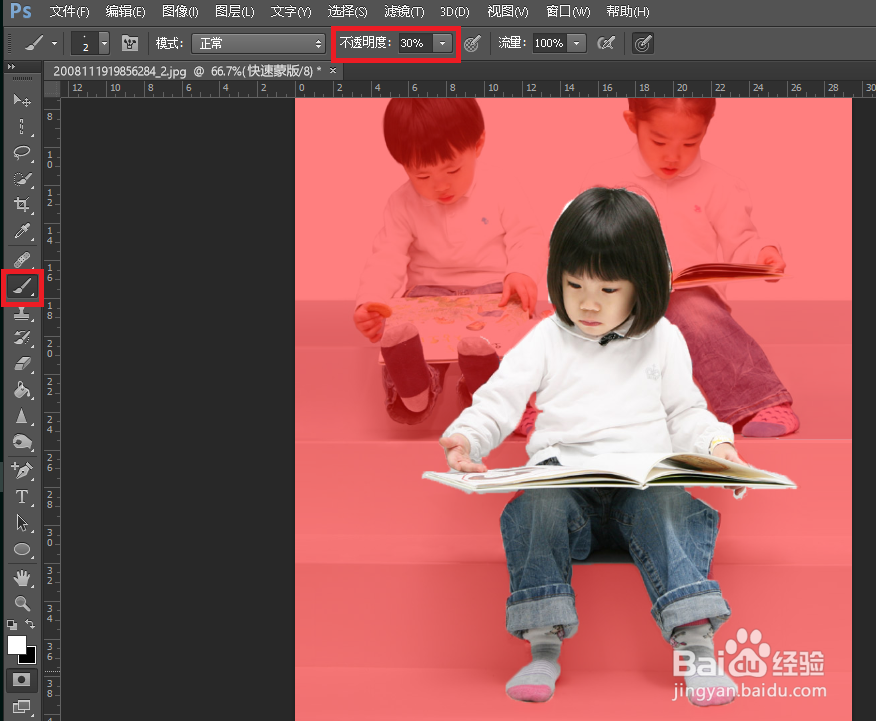This screenshot has height=721, width=876.
Task: Open blend mode dropdown showing 正常
Action: pos(258,43)
